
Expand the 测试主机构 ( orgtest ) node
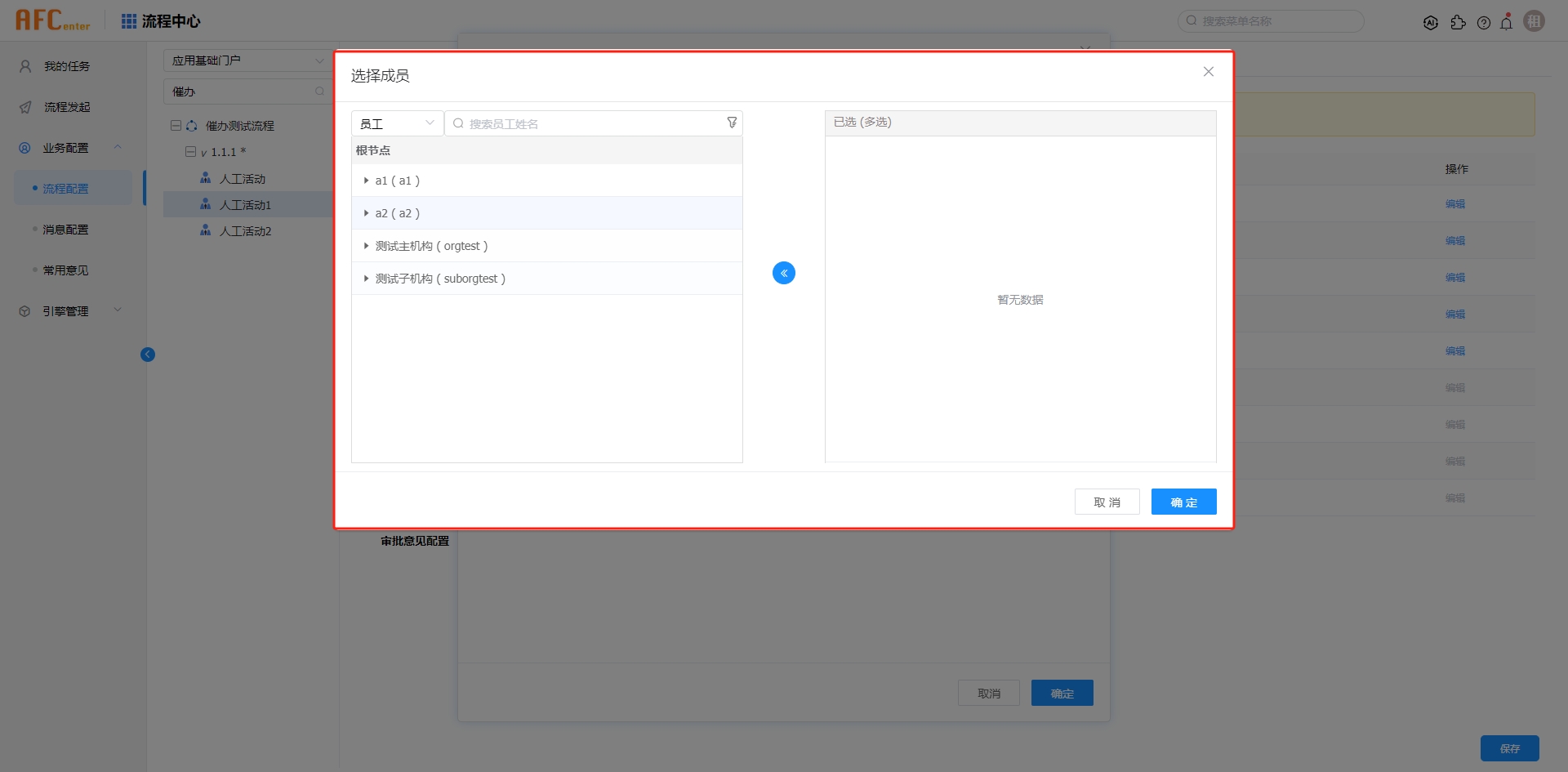pyautogui.click(x=366, y=246)
